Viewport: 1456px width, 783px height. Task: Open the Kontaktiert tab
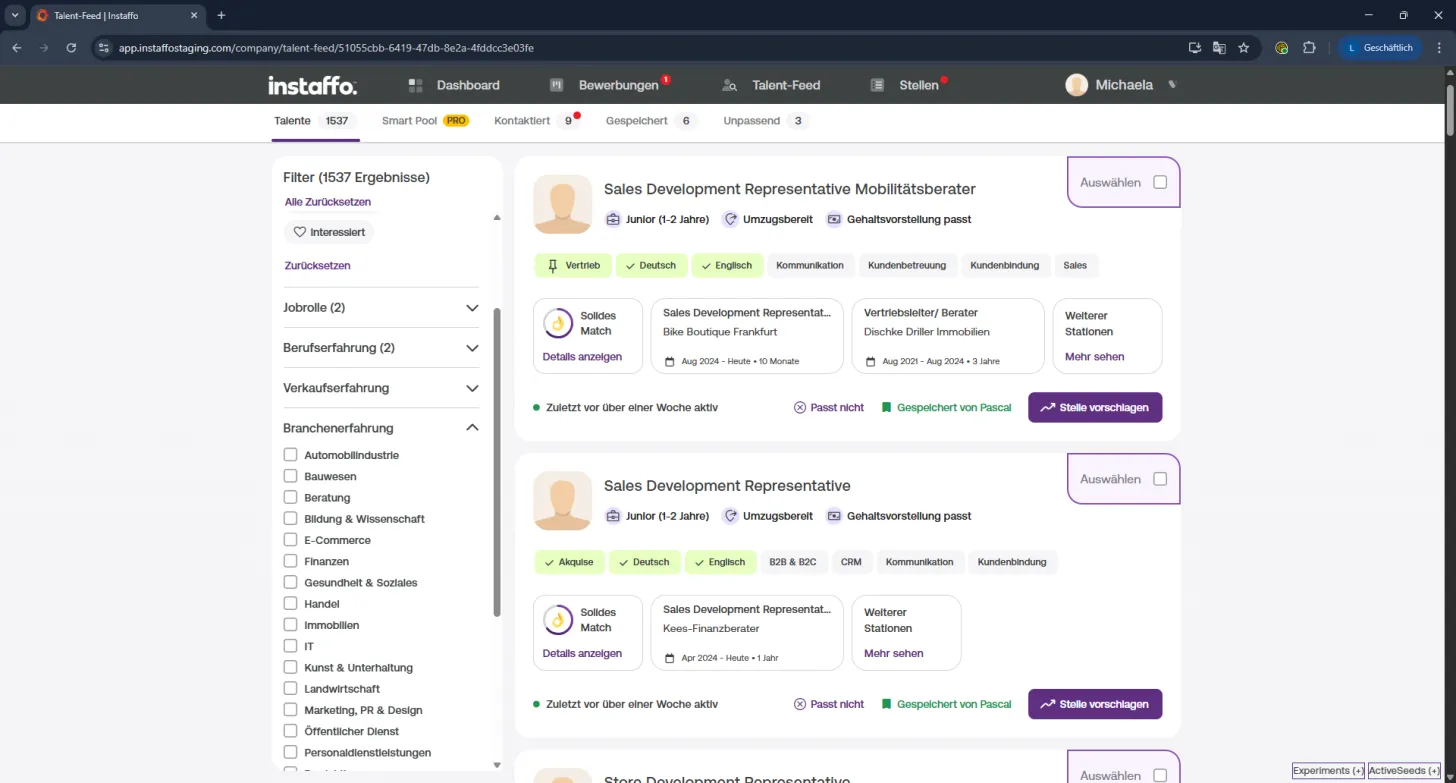point(538,121)
